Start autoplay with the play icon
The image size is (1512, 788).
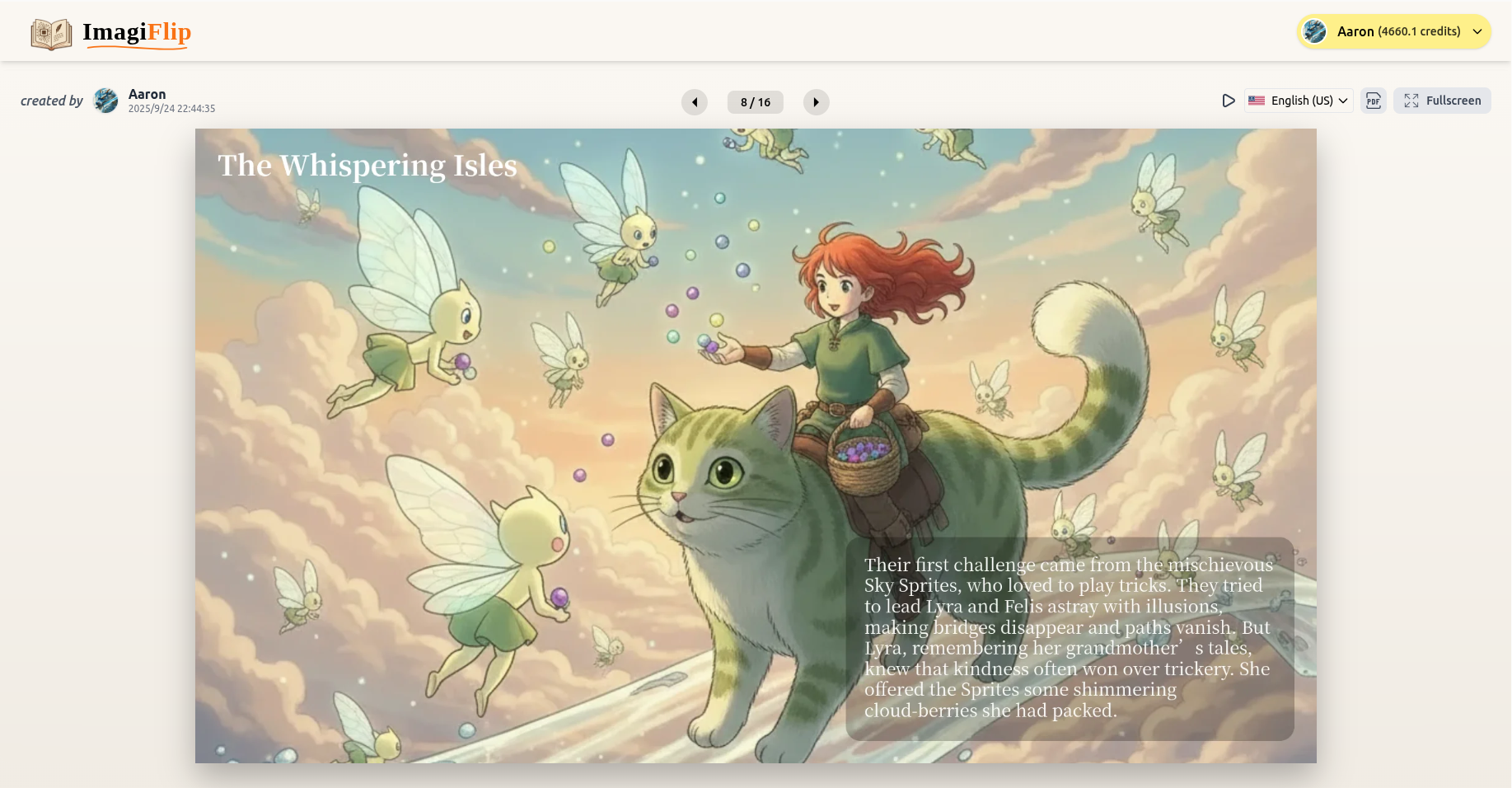click(x=1229, y=101)
